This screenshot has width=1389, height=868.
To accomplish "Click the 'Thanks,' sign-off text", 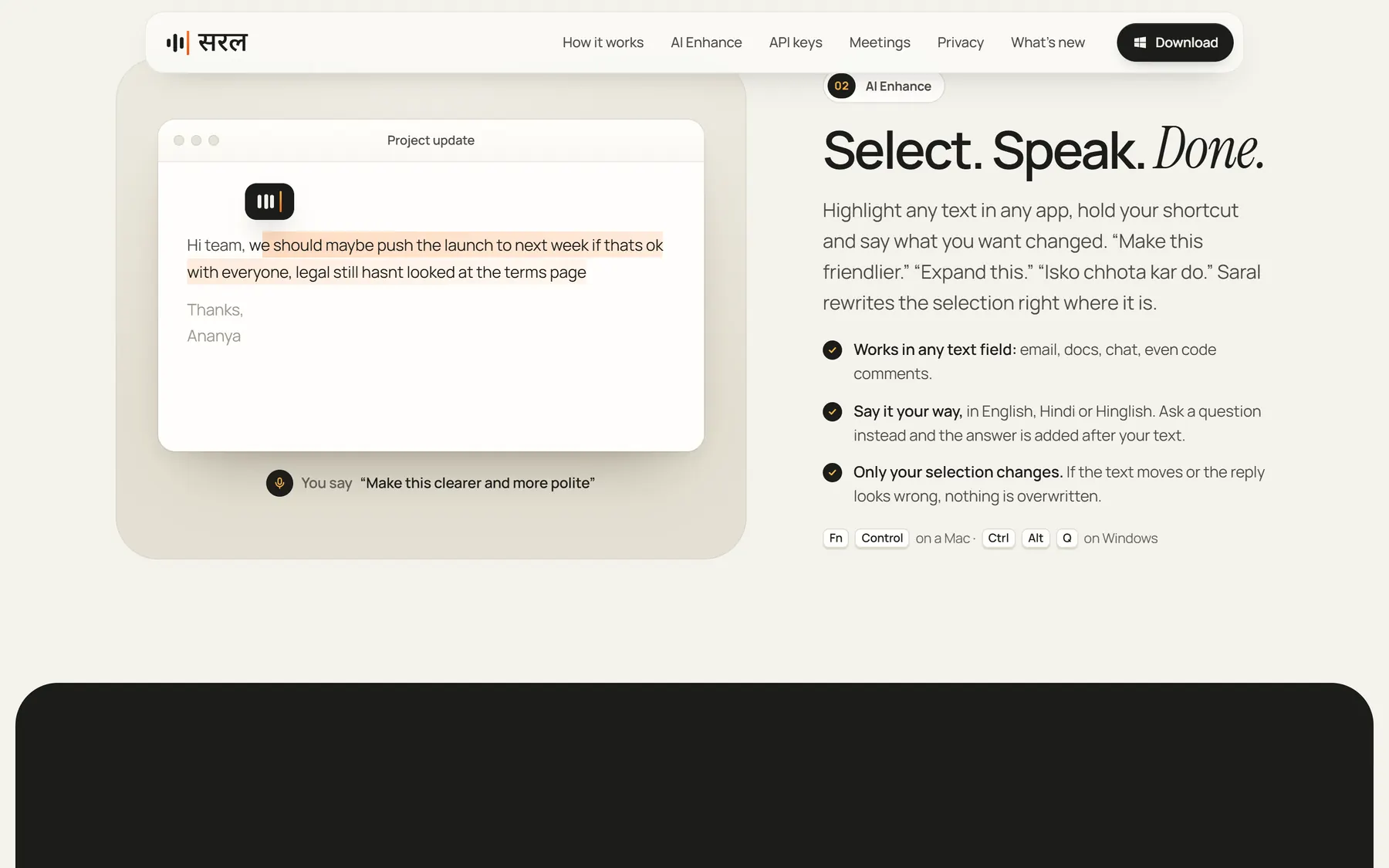I will pyautogui.click(x=215, y=309).
